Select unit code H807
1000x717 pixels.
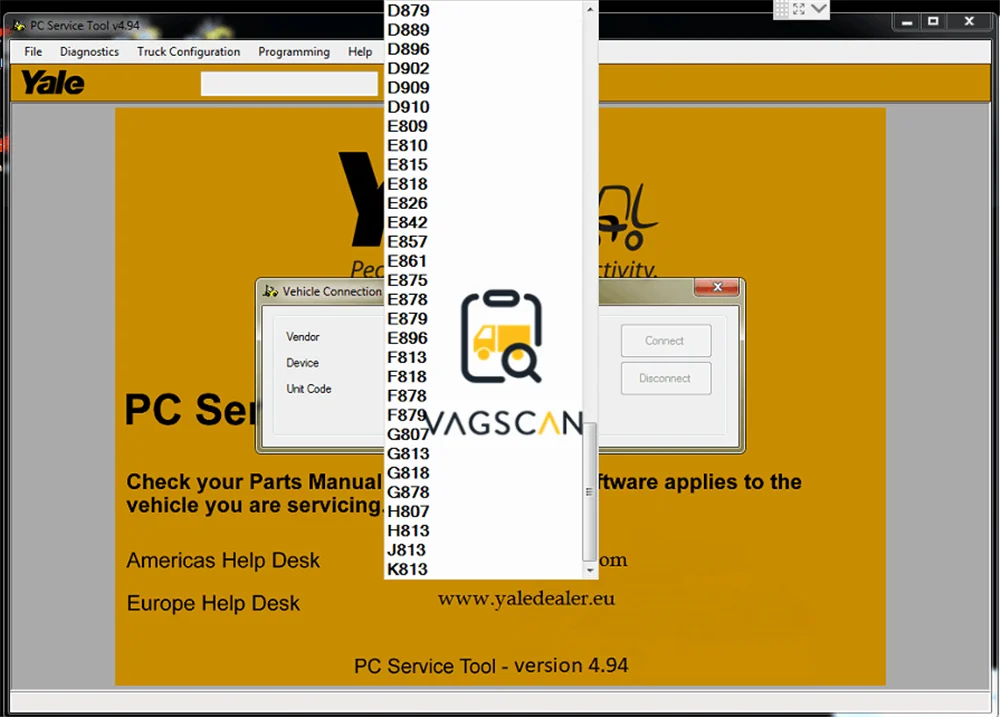pos(483,512)
